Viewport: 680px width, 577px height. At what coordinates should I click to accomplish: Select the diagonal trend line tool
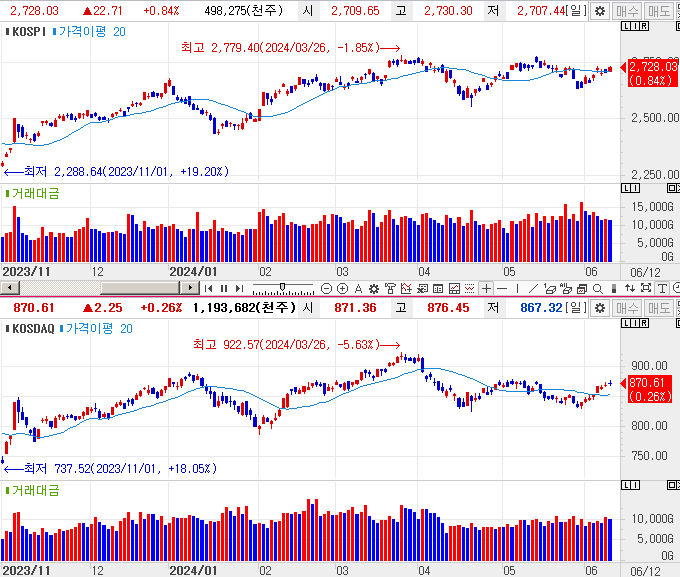click(x=533, y=288)
